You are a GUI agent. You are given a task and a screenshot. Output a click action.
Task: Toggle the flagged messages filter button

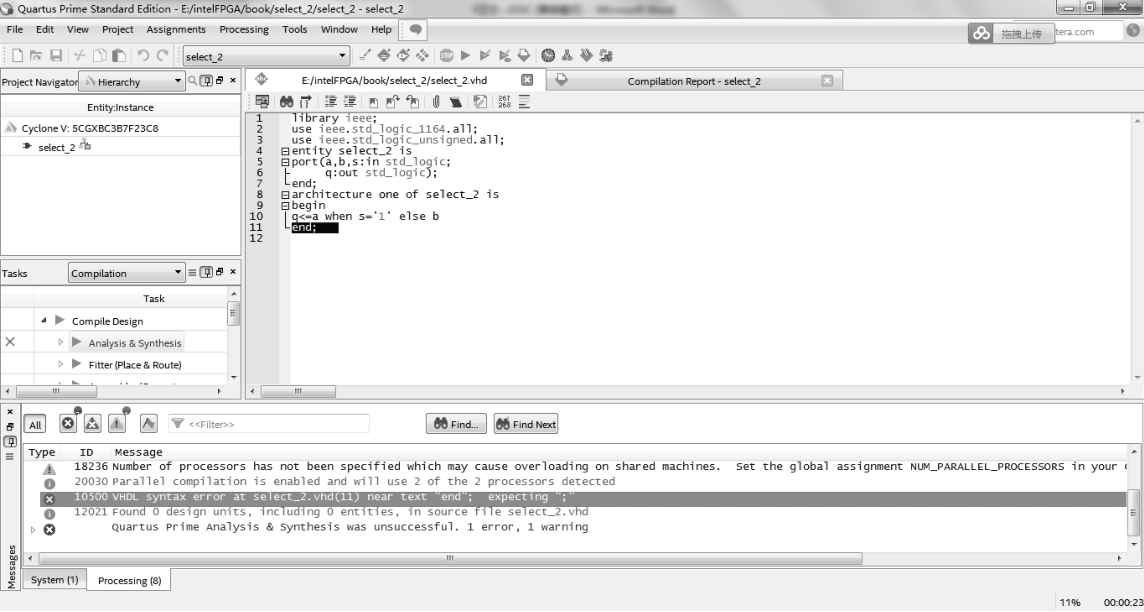pos(149,424)
